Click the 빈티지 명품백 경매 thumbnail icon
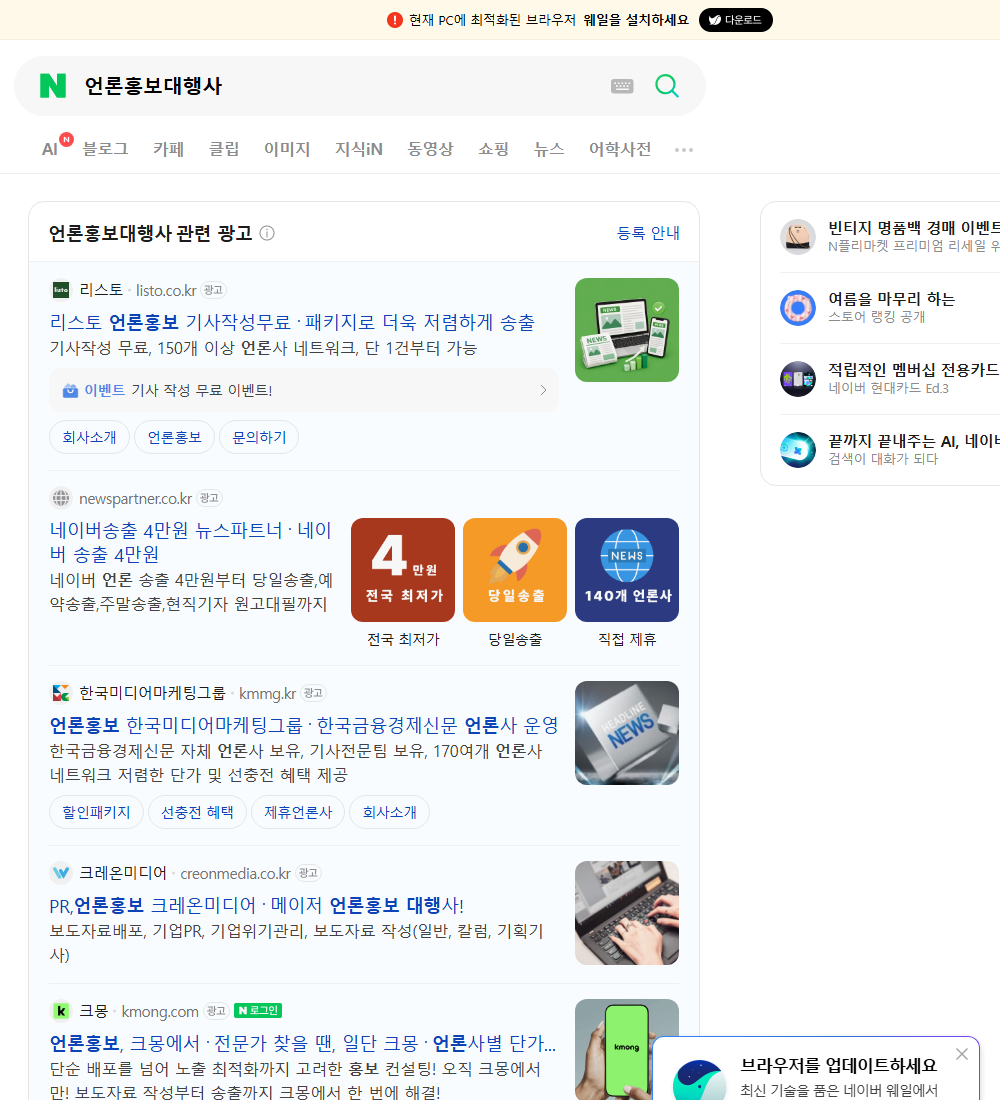Viewport: 1000px width, 1100px height. coord(798,236)
